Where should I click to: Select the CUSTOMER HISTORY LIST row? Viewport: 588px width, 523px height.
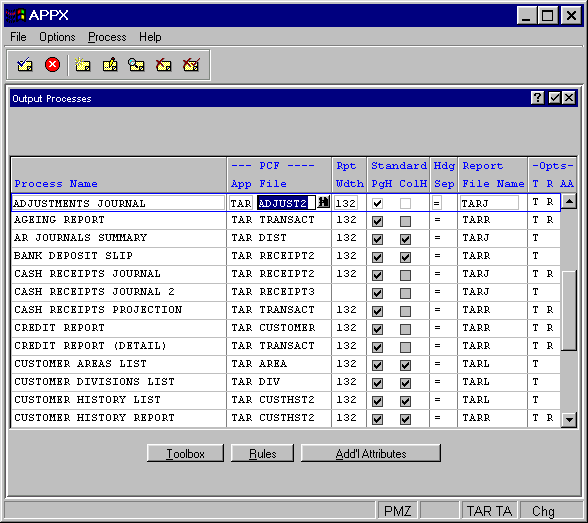click(x=286, y=400)
